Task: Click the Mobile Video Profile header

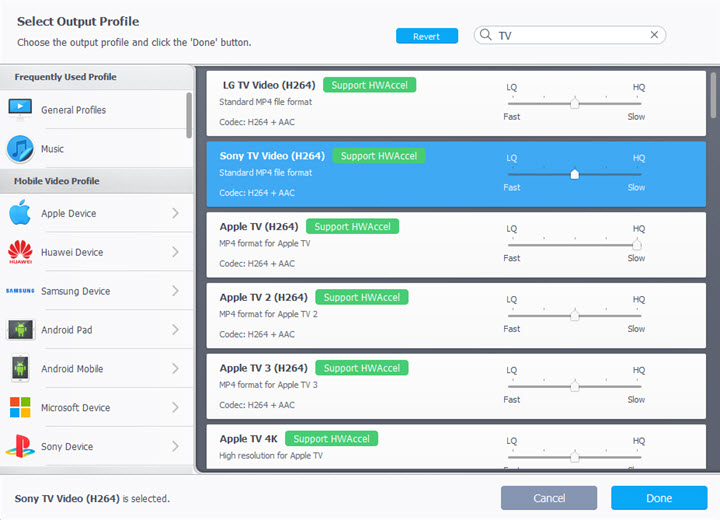Action: coord(56,181)
